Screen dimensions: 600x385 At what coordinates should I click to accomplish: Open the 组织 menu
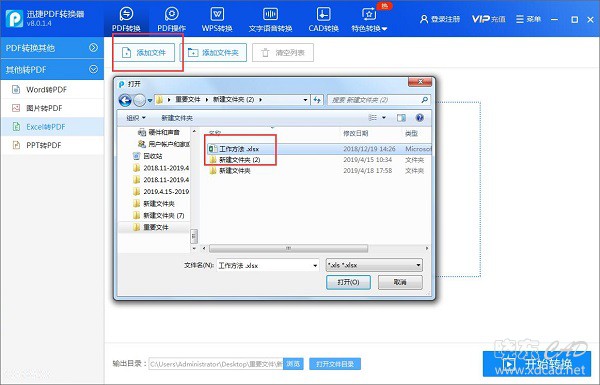click(136, 118)
